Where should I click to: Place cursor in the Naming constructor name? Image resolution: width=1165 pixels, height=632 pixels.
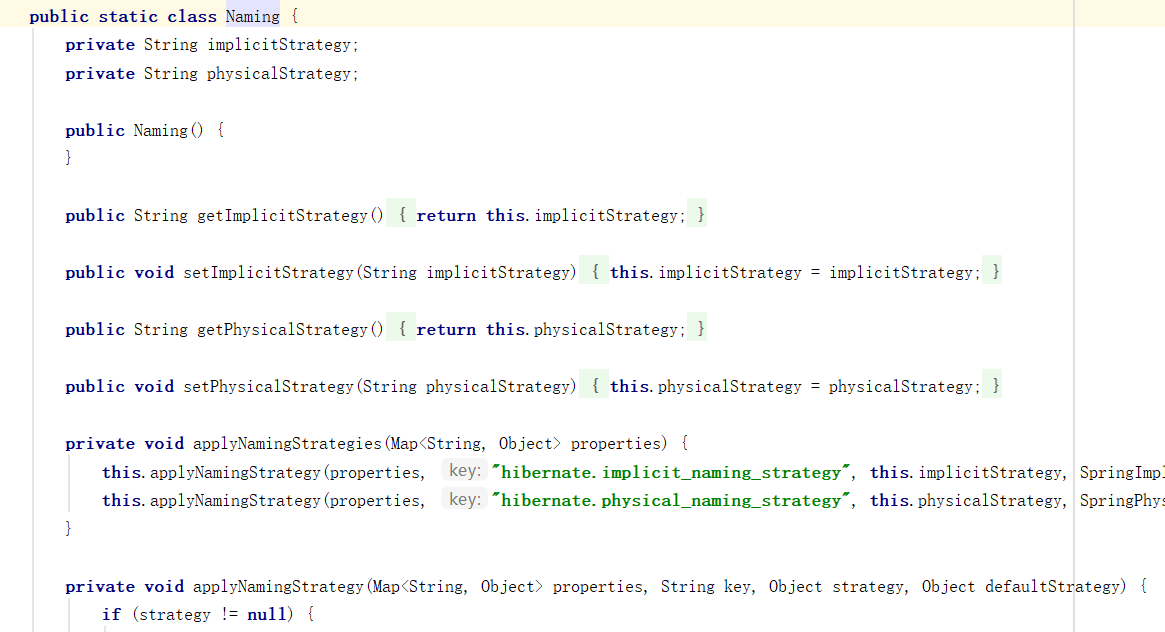point(158,130)
